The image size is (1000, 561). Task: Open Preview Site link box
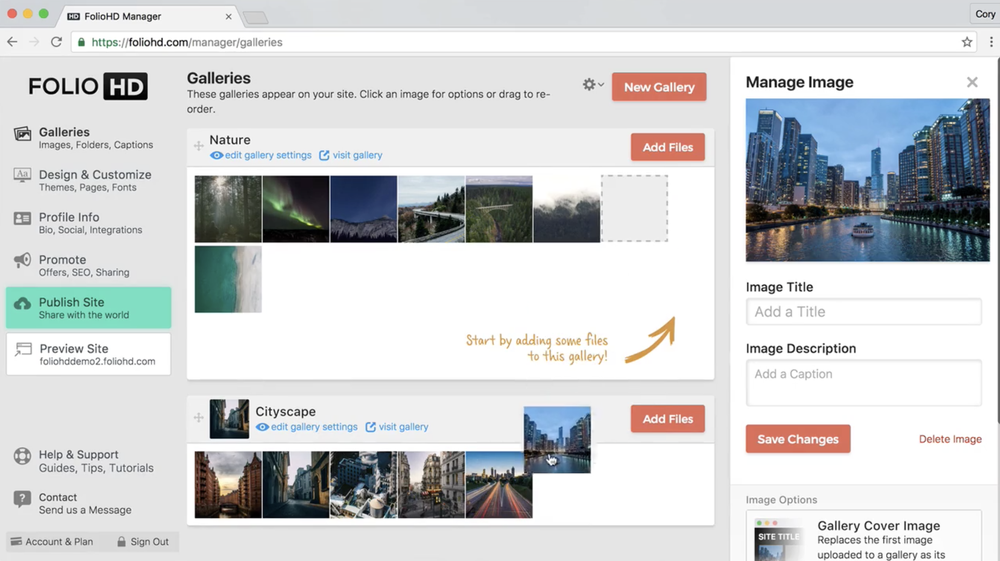click(89, 354)
